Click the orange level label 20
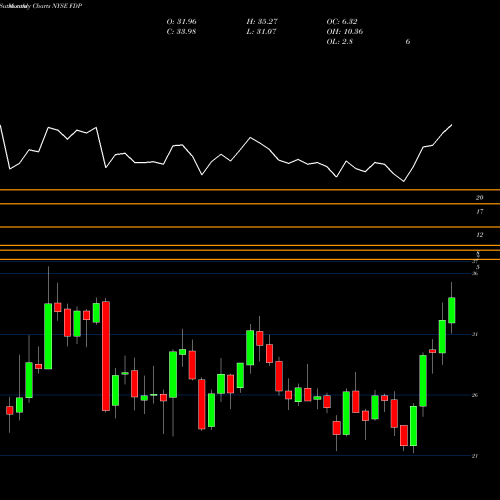This screenshot has height=500, width=500. click(x=479, y=198)
